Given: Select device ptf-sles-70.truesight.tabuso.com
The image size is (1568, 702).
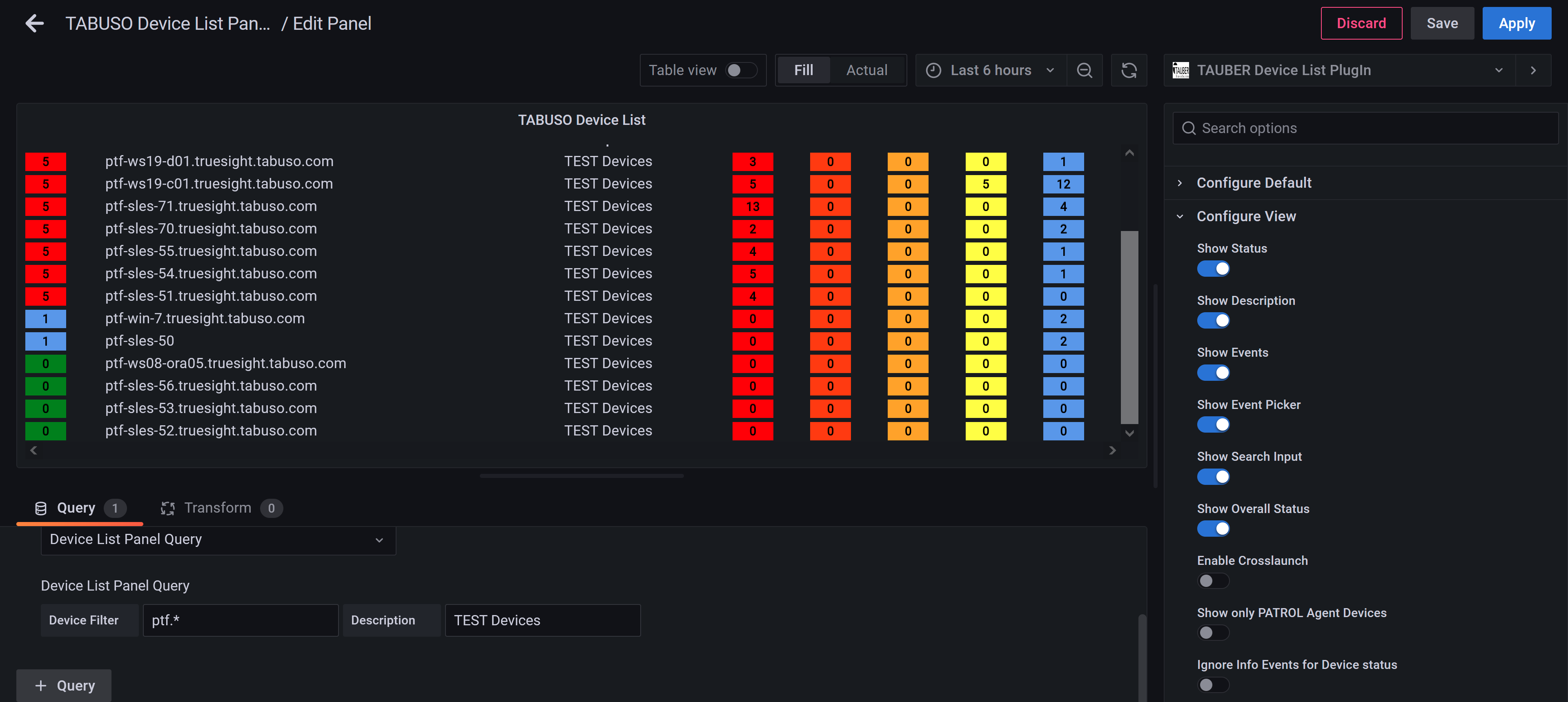Looking at the screenshot, I should 211,229.
